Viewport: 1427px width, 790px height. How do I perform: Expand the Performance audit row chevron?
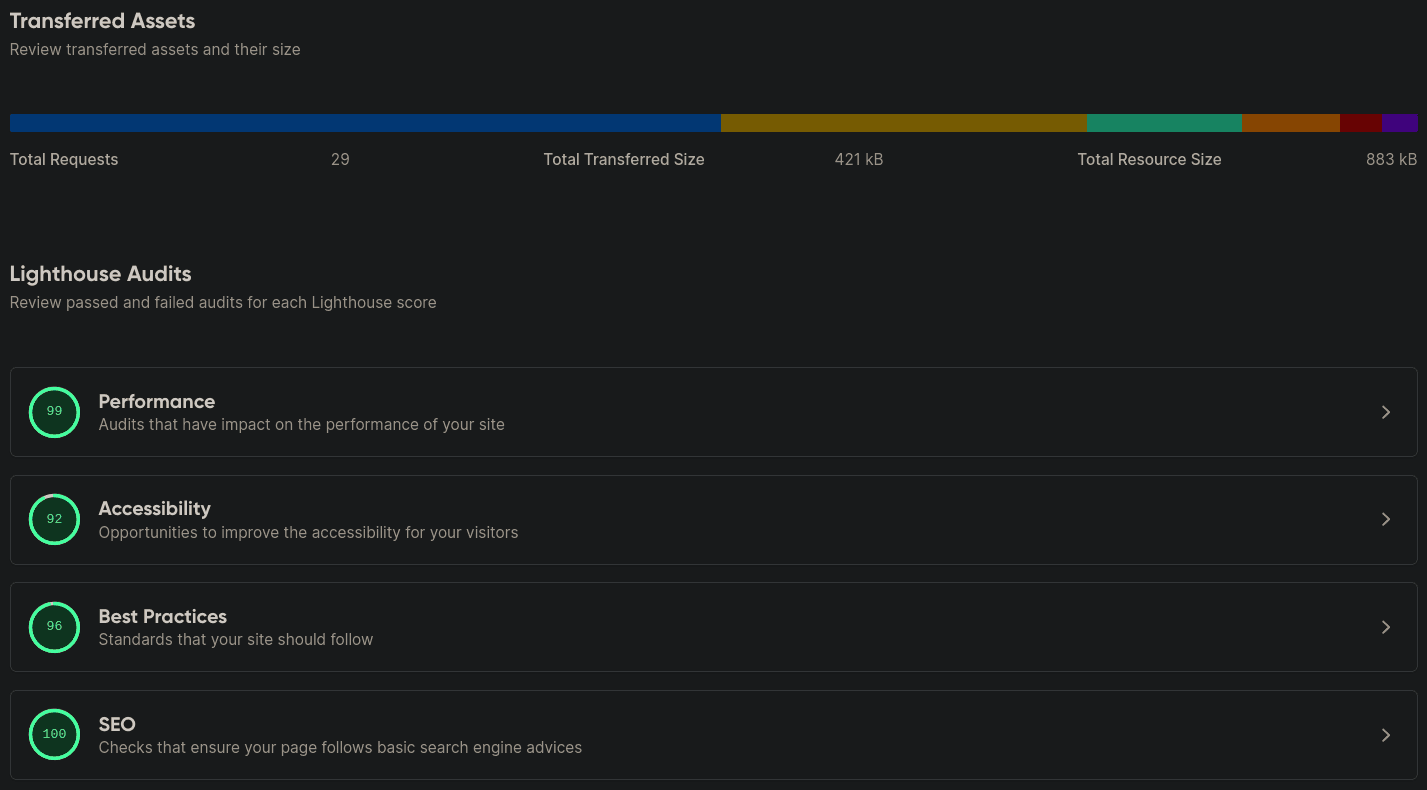coord(1385,412)
